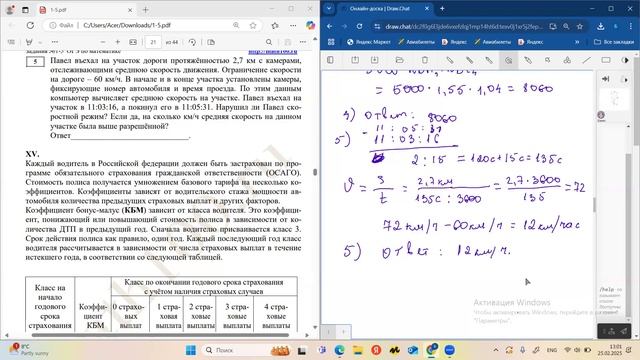This screenshot has width=640, height=360.
Task: Open Chrome apps grid on bookmarks bar
Action: 331,42
